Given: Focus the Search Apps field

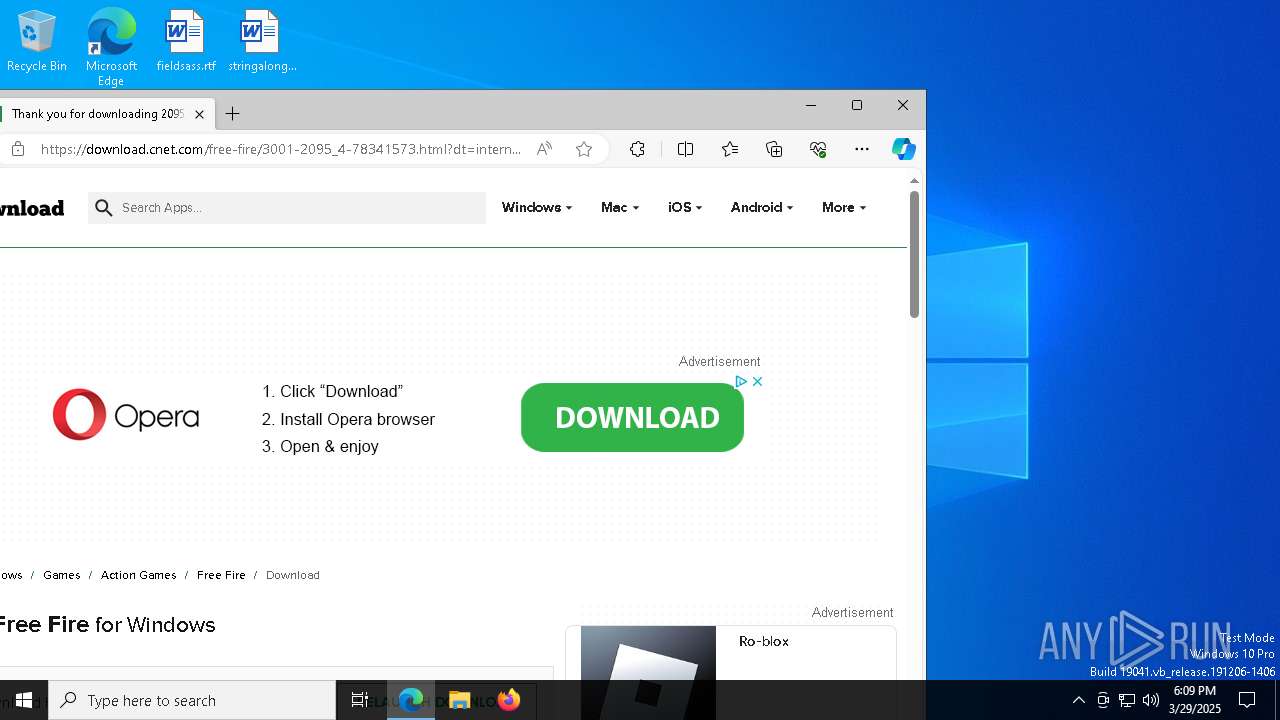Looking at the screenshot, I should (287, 208).
